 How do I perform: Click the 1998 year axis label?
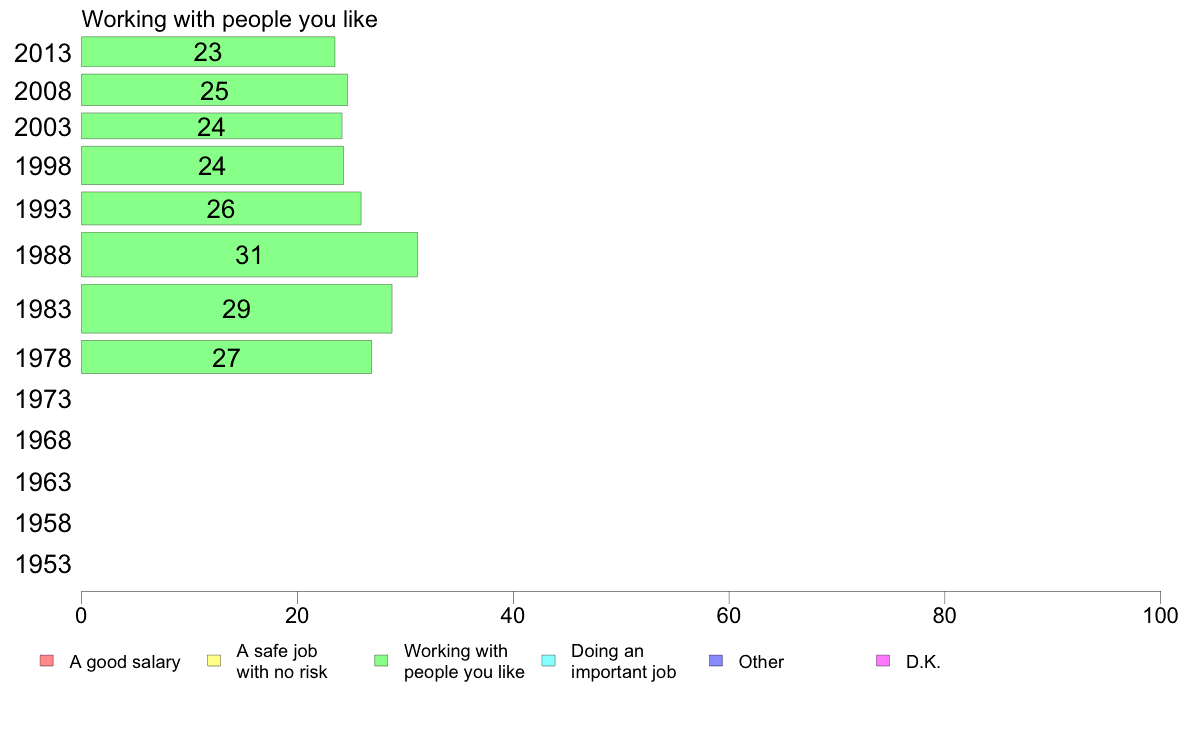pyautogui.click(x=43, y=166)
